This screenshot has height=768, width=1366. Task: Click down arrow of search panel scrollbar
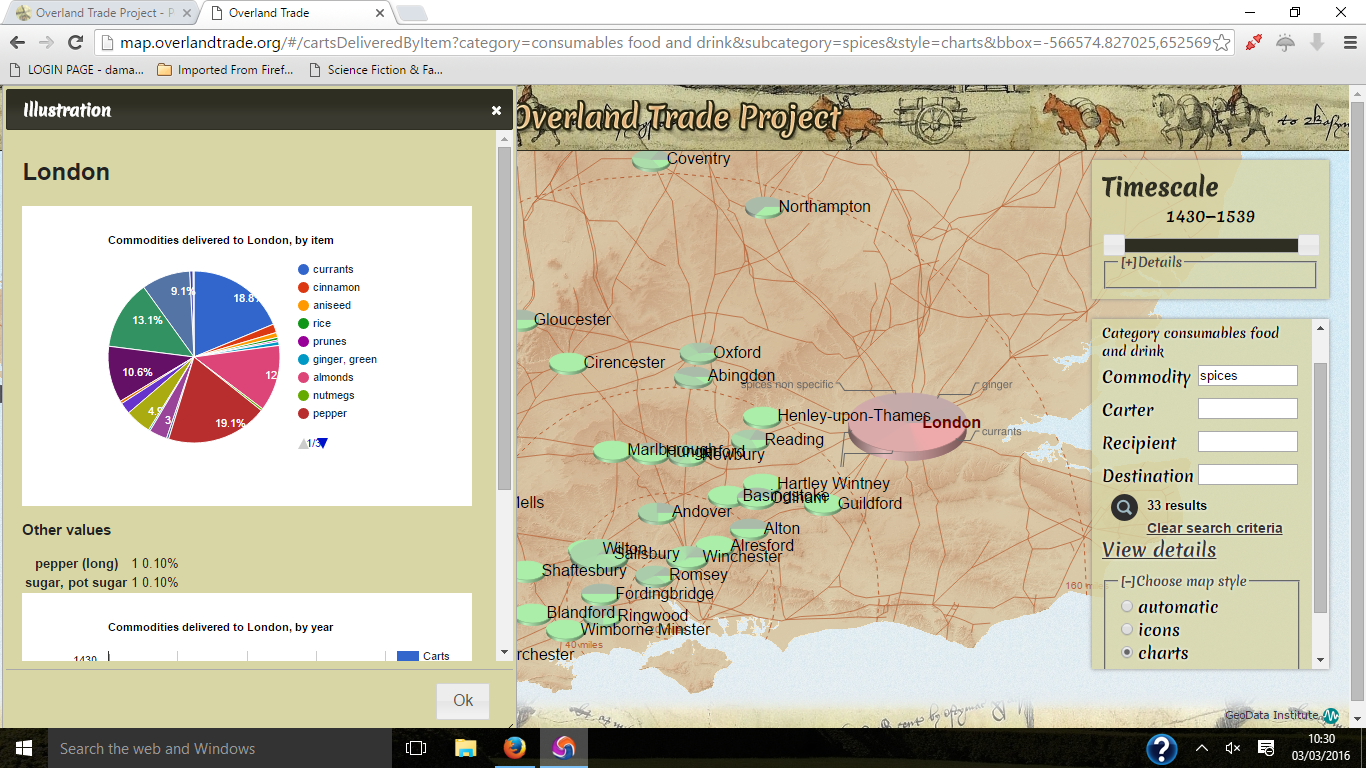click(x=1321, y=660)
